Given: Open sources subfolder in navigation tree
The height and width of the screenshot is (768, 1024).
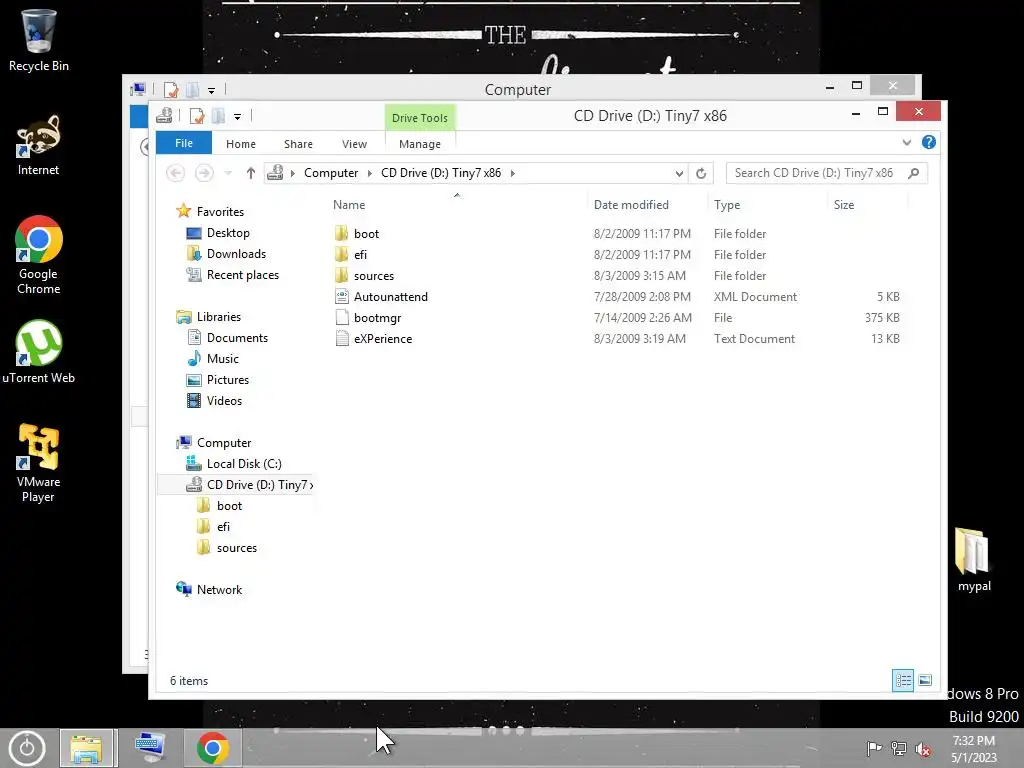Looking at the screenshot, I should point(236,547).
